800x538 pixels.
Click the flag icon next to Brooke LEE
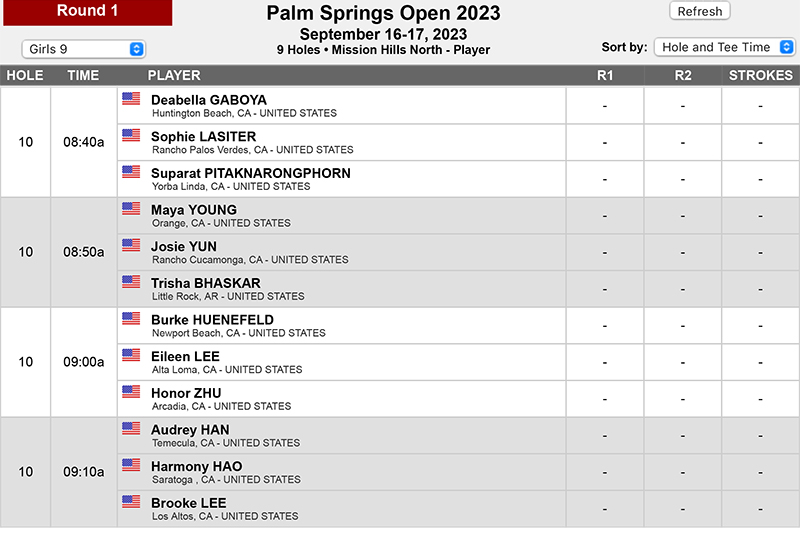(x=131, y=502)
